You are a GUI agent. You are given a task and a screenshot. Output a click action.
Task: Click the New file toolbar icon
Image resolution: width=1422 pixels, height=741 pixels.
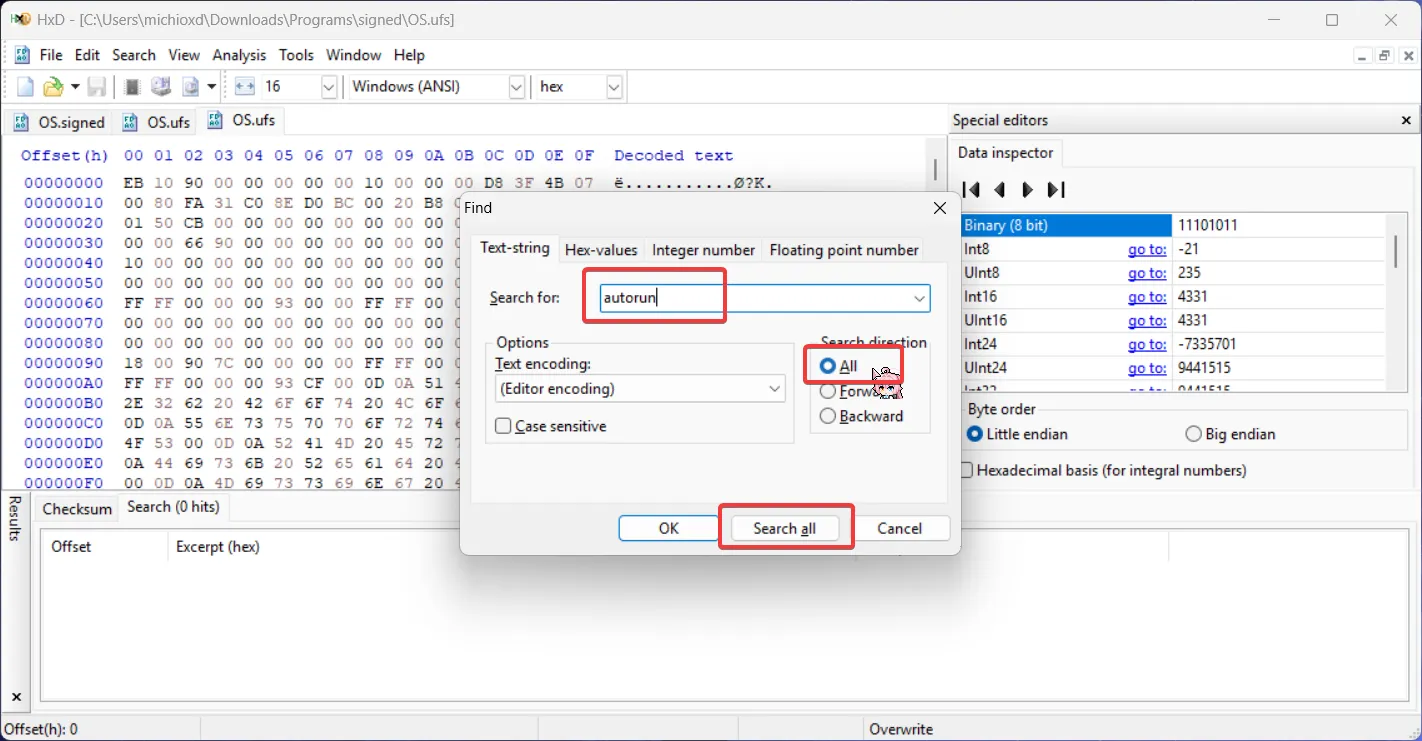coord(25,87)
